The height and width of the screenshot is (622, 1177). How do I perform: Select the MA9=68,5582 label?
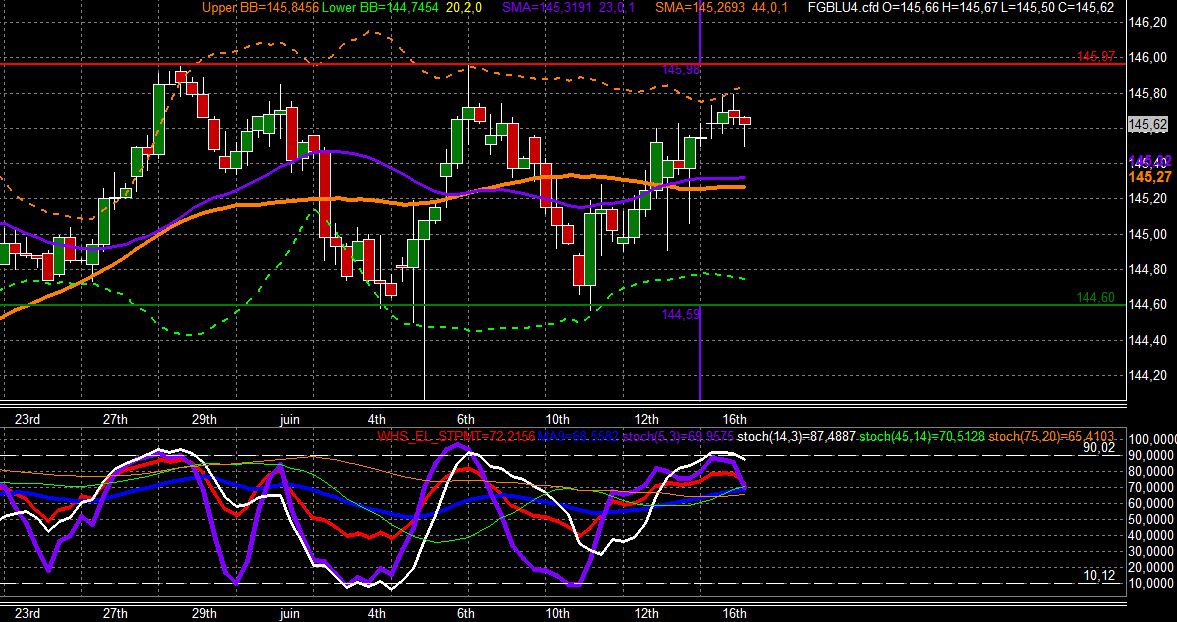coord(578,436)
